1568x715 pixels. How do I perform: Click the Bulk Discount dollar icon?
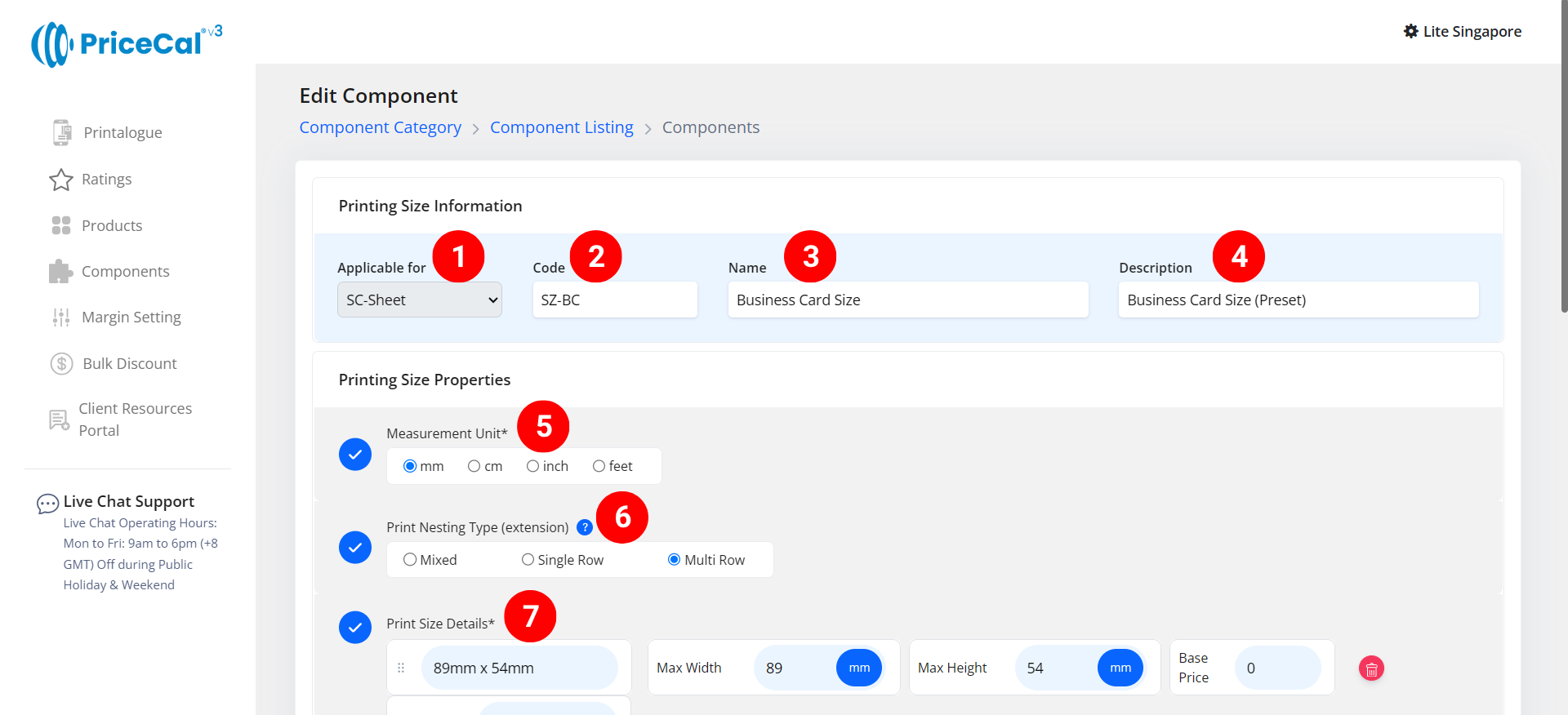coord(62,363)
